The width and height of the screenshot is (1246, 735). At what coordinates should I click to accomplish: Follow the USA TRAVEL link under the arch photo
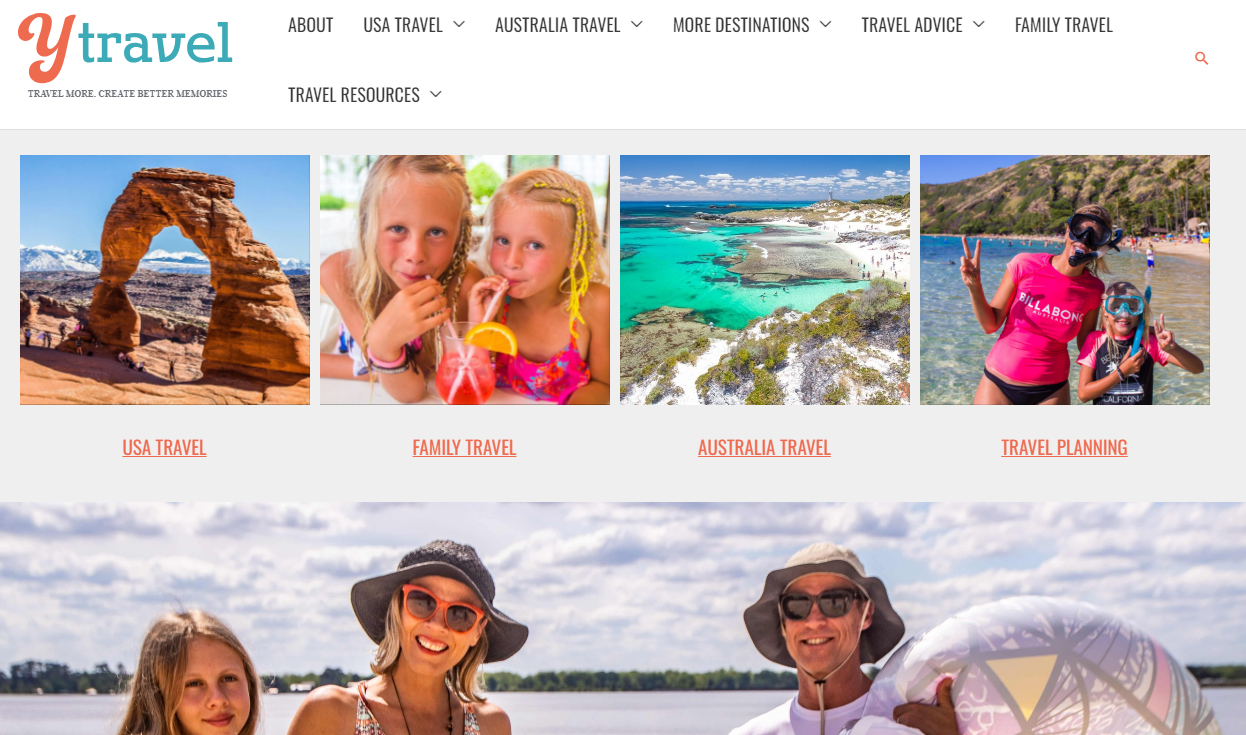coord(165,447)
